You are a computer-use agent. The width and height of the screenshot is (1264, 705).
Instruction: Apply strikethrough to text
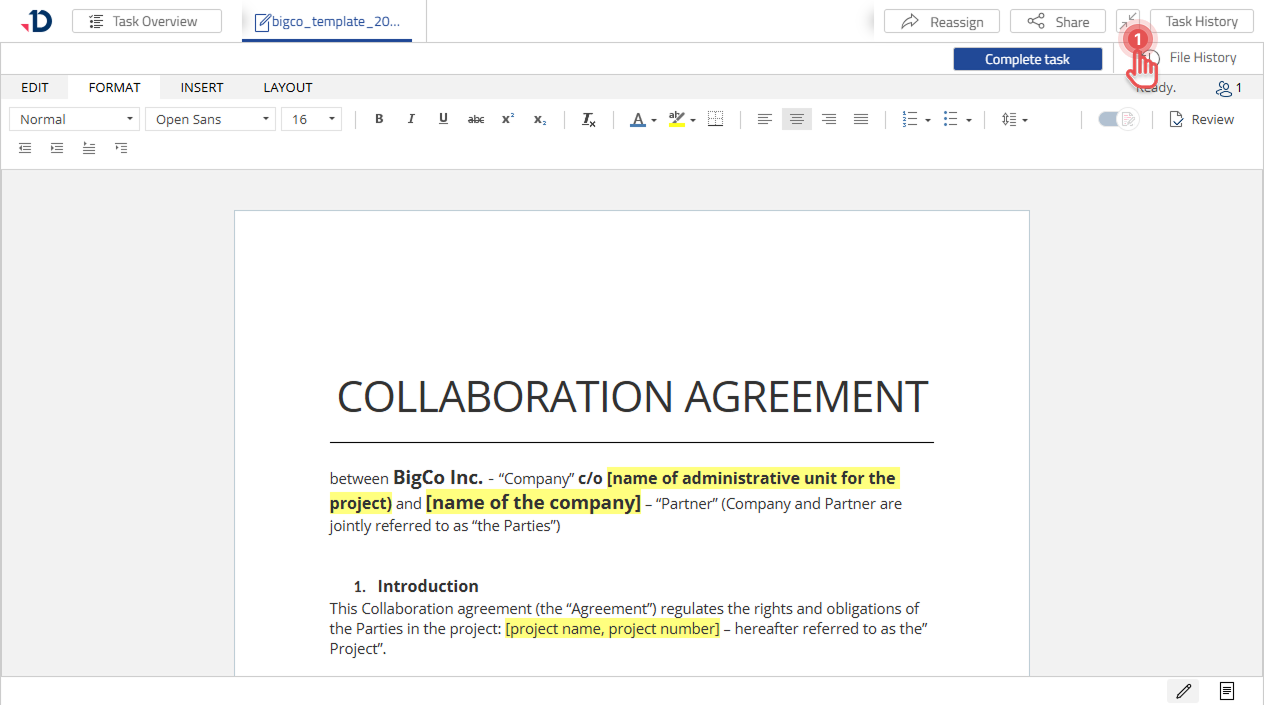476,119
